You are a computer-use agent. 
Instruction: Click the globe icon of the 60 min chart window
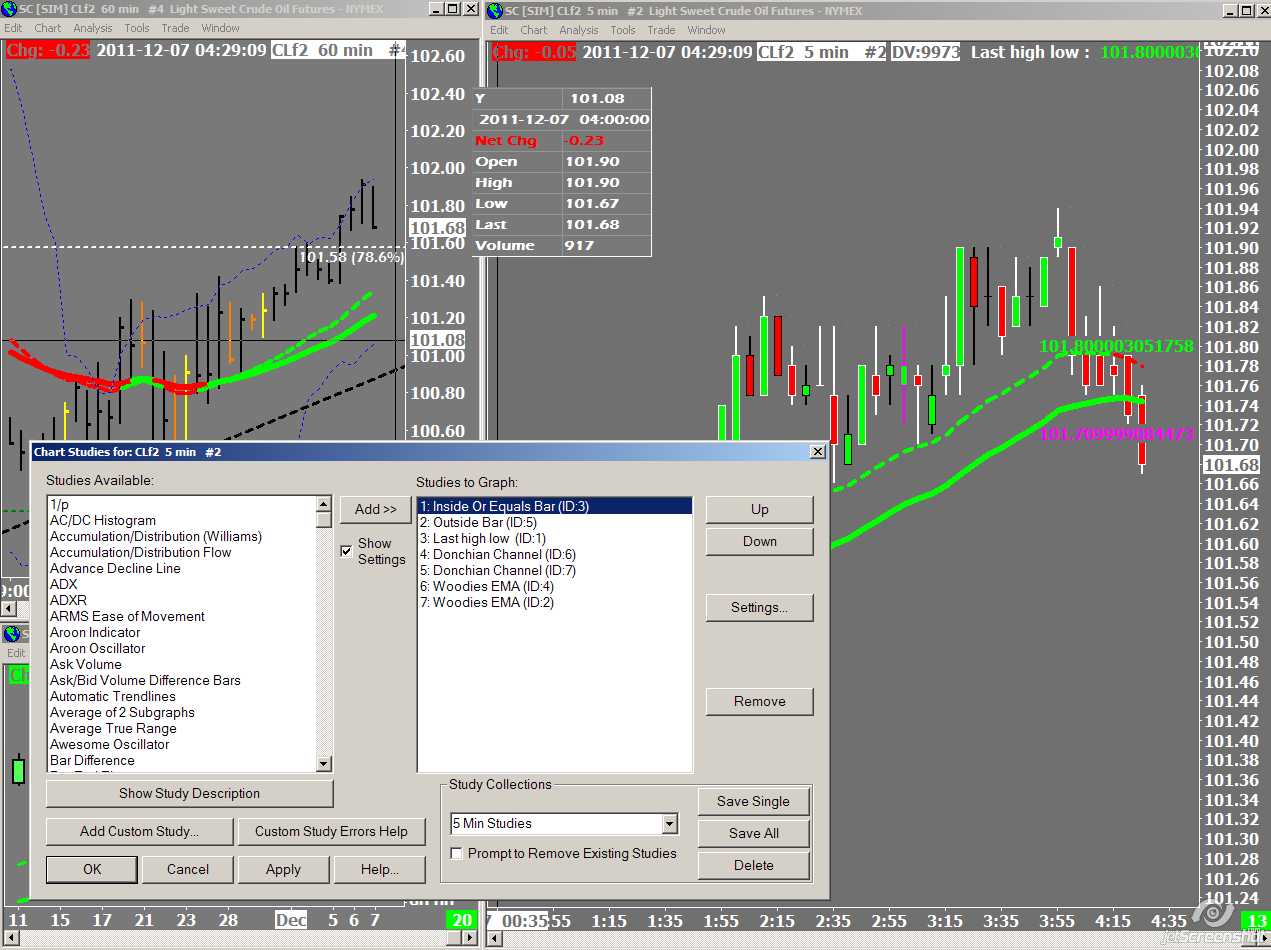click(x=9, y=9)
